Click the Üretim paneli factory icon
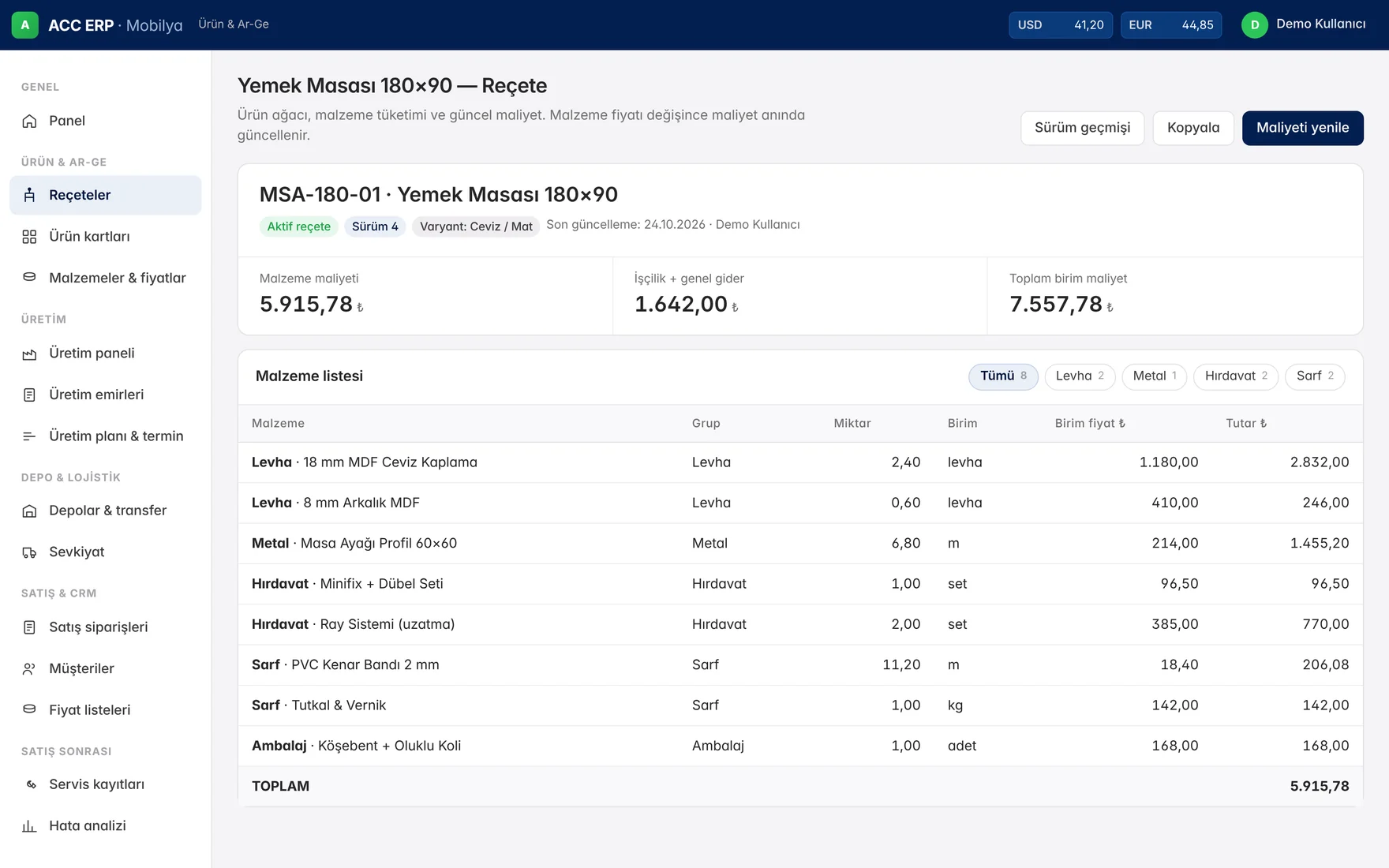Viewport: 1389px width, 868px height. pyautogui.click(x=29, y=354)
